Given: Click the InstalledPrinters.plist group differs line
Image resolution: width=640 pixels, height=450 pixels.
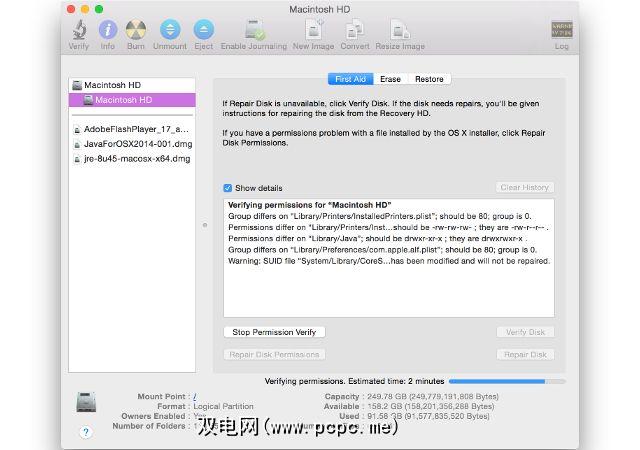Looking at the screenshot, I should [380, 216].
